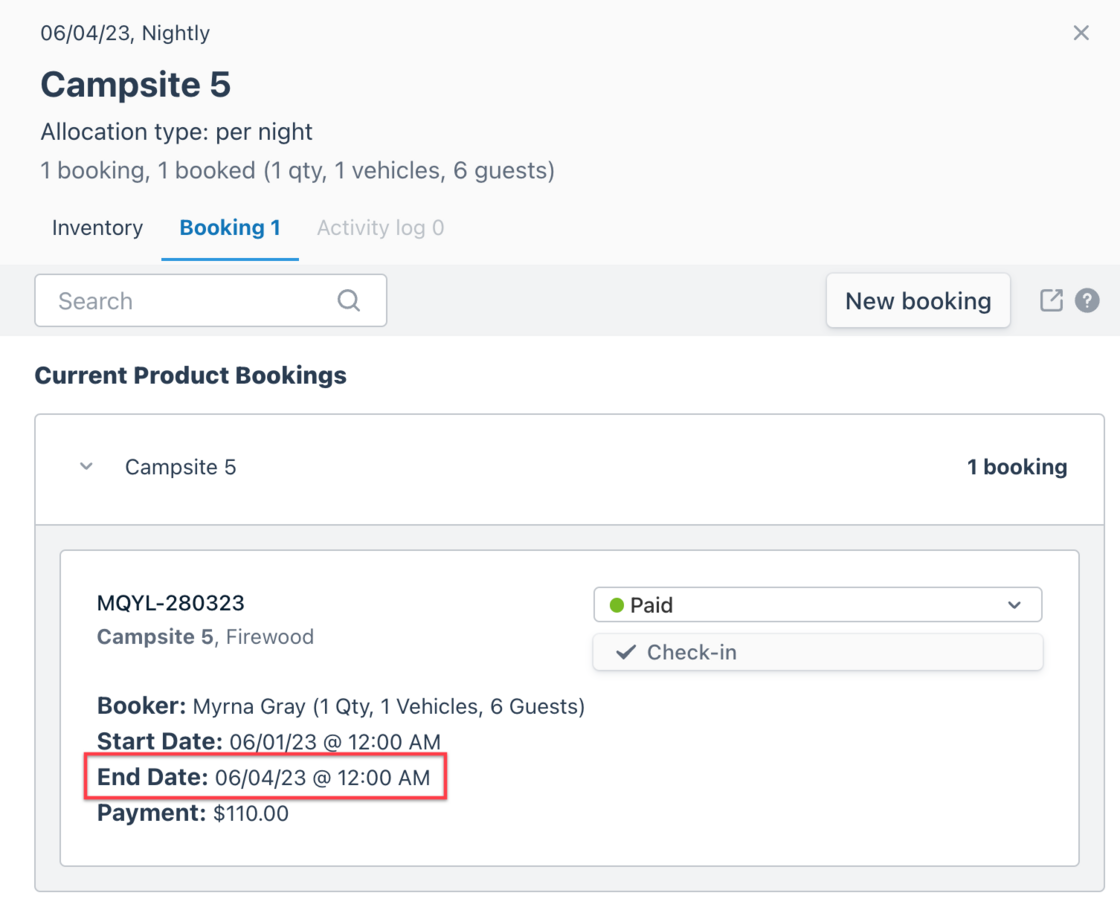Open booking reference MQYL-280323
The image size is (1120, 913).
(171, 603)
